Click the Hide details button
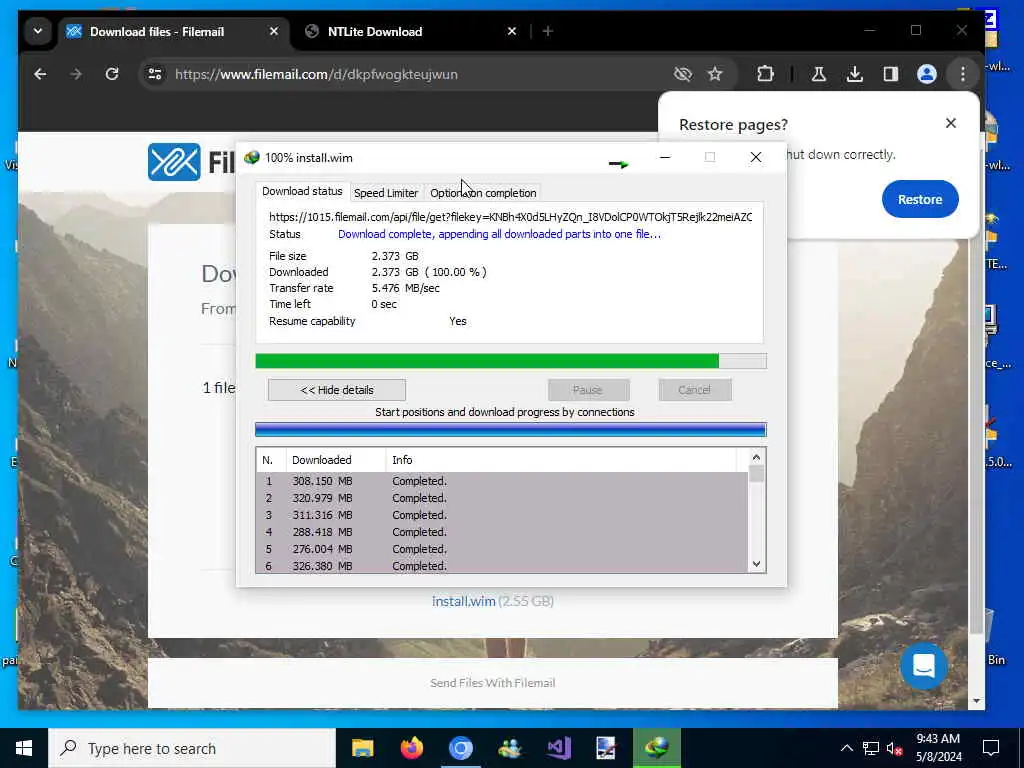1024x768 pixels. coord(336,390)
